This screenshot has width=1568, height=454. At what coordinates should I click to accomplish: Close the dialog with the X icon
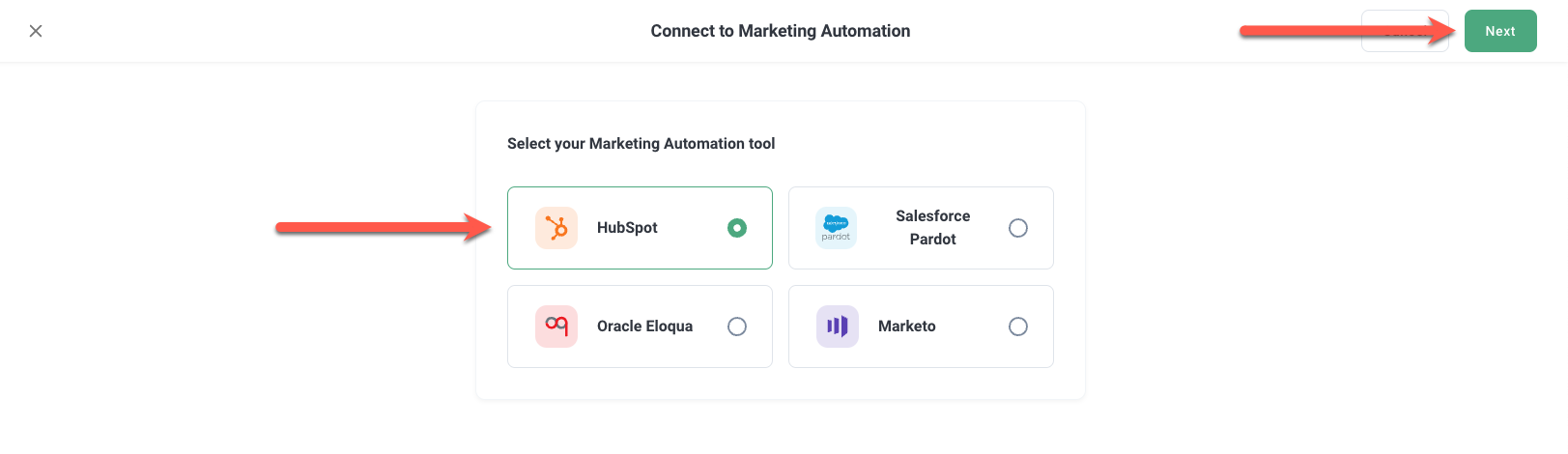coord(36,31)
